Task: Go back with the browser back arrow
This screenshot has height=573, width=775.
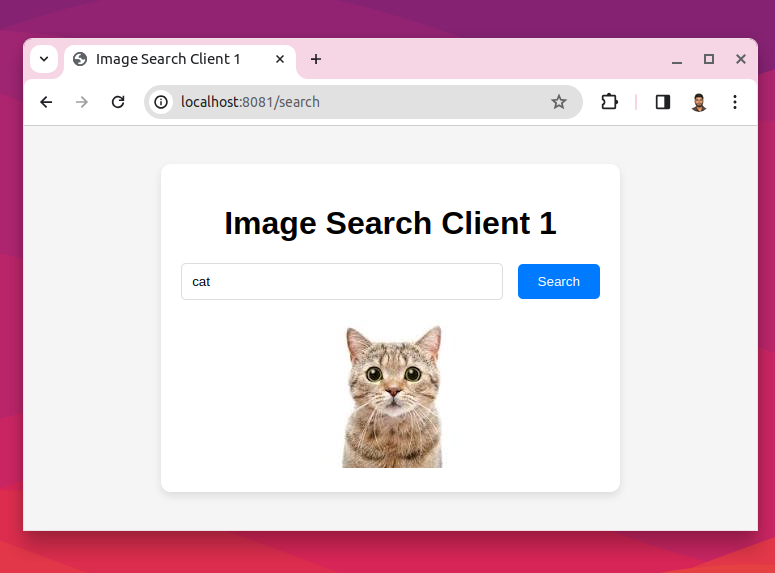Action: (46, 102)
